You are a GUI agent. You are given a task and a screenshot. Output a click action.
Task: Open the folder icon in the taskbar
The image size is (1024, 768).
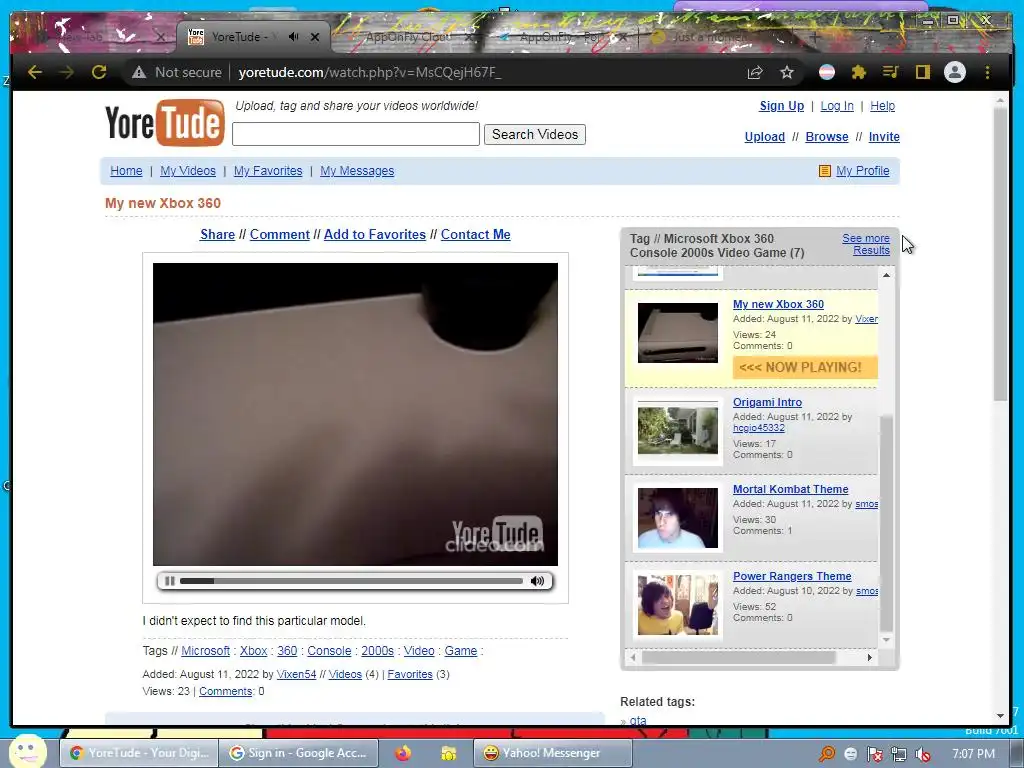click(x=449, y=753)
